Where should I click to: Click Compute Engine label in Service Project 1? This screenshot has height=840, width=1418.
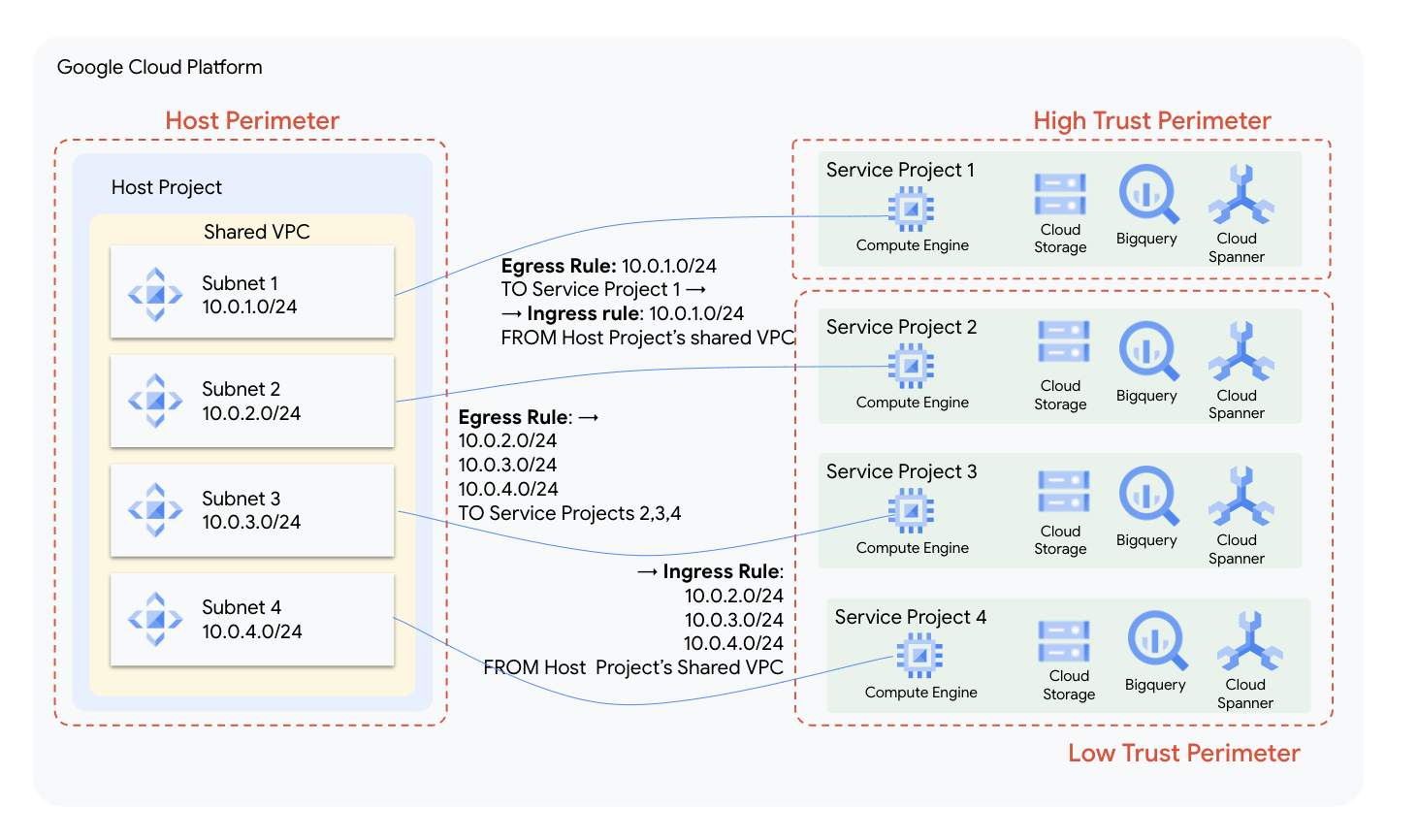pyautogui.click(x=913, y=245)
